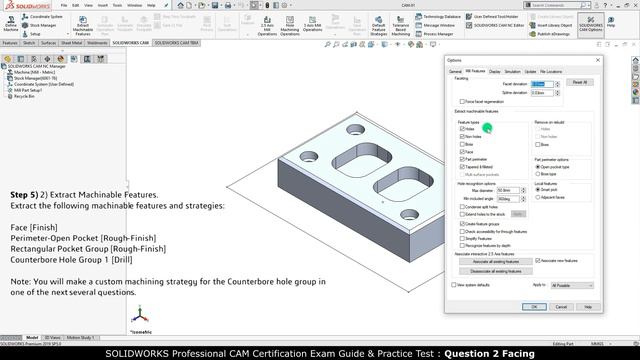Select Adjacent faces radio button
640x360 pixels.
click(x=538, y=197)
